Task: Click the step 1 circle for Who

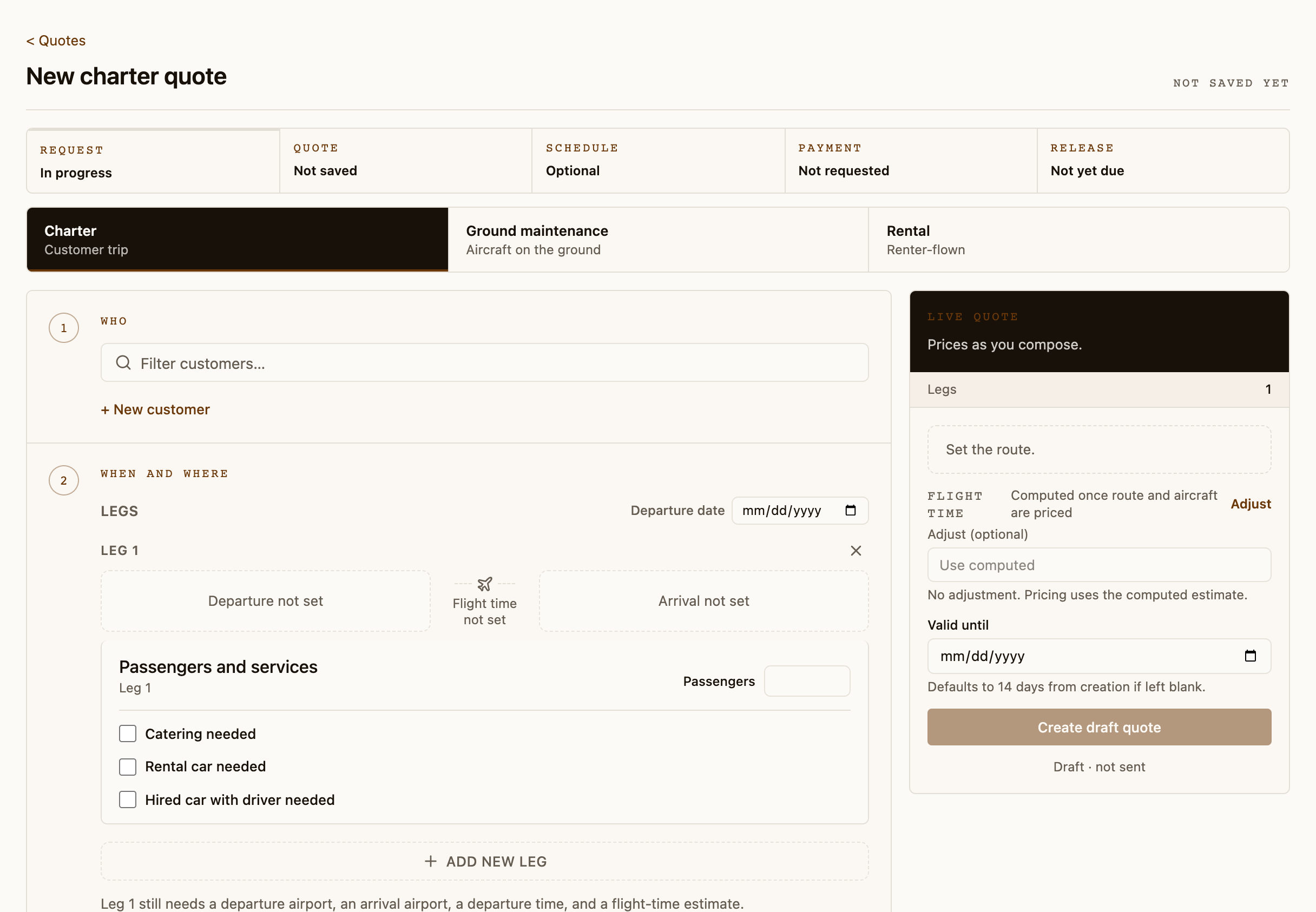Action: [63, 328]
